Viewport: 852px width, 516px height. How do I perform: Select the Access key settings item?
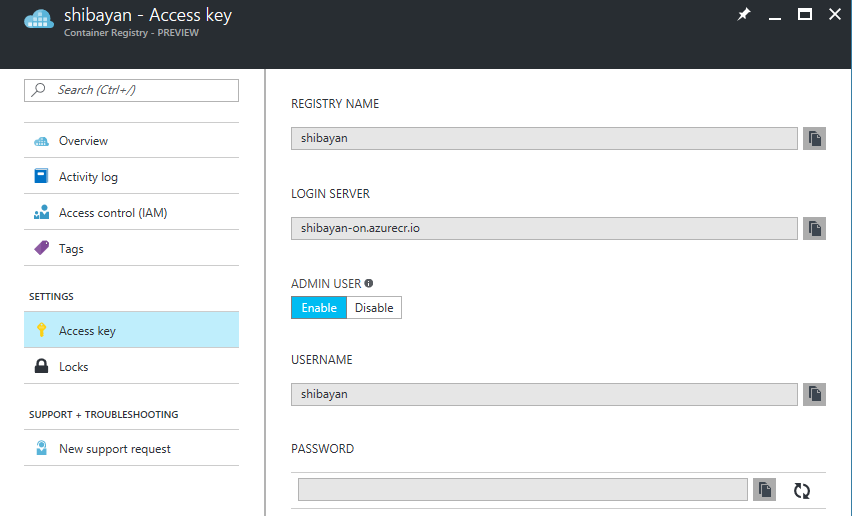click(x=131, y=330)
